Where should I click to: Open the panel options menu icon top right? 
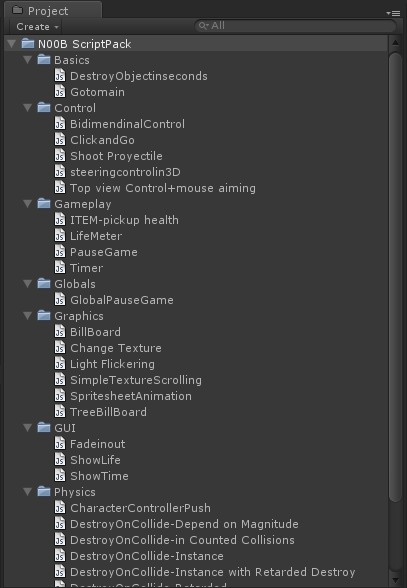click(x=393, y=13)
